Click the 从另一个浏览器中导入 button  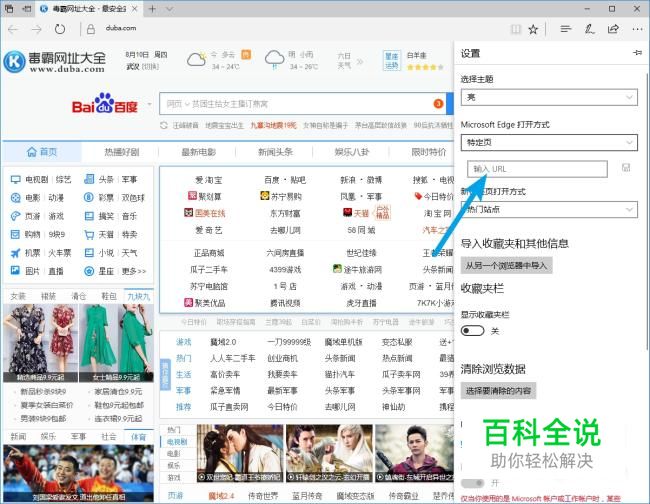coord(506,265)
